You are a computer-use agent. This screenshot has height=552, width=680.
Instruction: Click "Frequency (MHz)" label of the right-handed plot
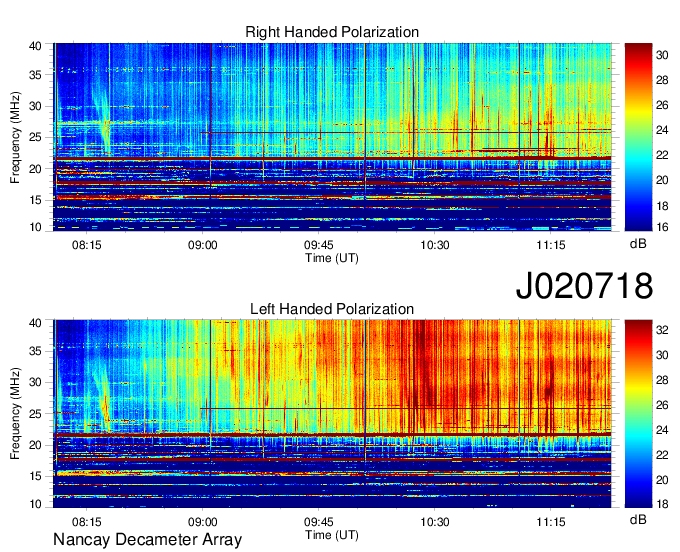coord(15,137)
